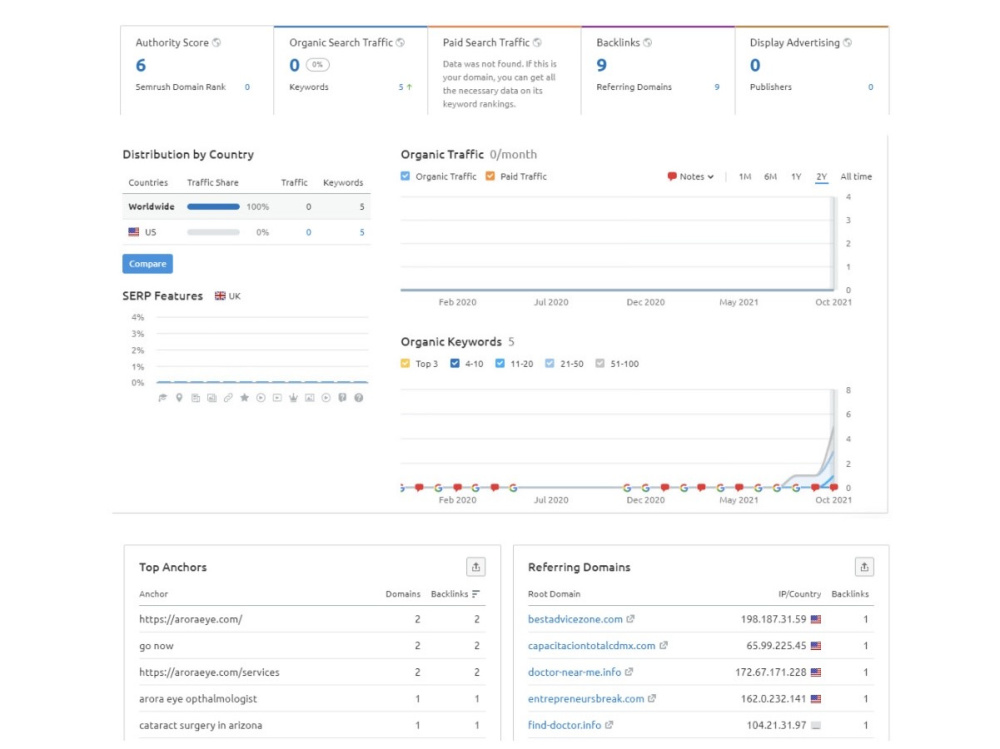Toggle the 51-100 keywords checkbox

[x=599, y=364]
